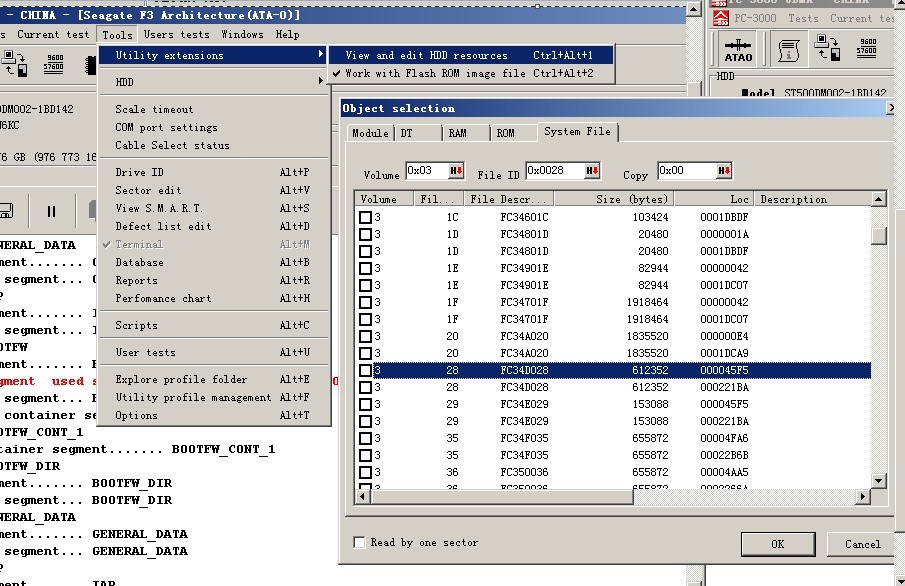Expand the Utility extensions submenu arrow
This screenshot has width=905, height=586.
[x=321, y=54]
